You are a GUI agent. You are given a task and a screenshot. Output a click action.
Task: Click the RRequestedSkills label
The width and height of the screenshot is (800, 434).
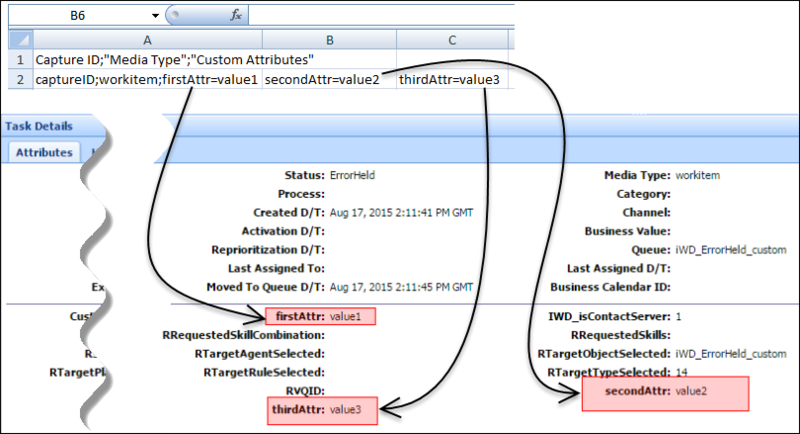pos(621,335)
